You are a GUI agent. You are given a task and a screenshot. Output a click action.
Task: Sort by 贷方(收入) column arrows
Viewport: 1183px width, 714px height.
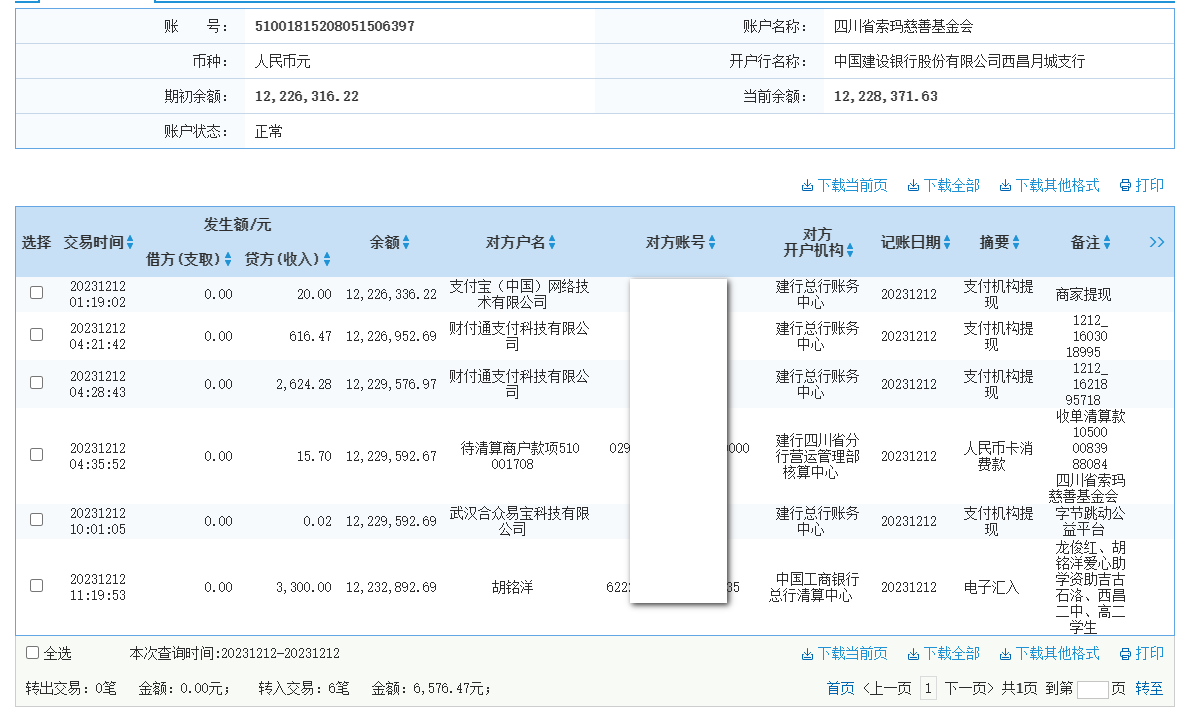click(x=327, y=260)
